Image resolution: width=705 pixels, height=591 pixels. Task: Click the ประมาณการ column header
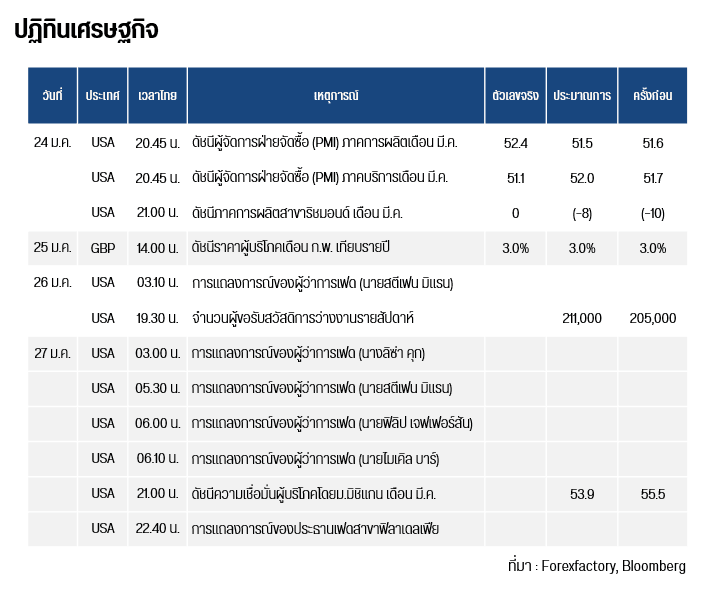(582, 96)
